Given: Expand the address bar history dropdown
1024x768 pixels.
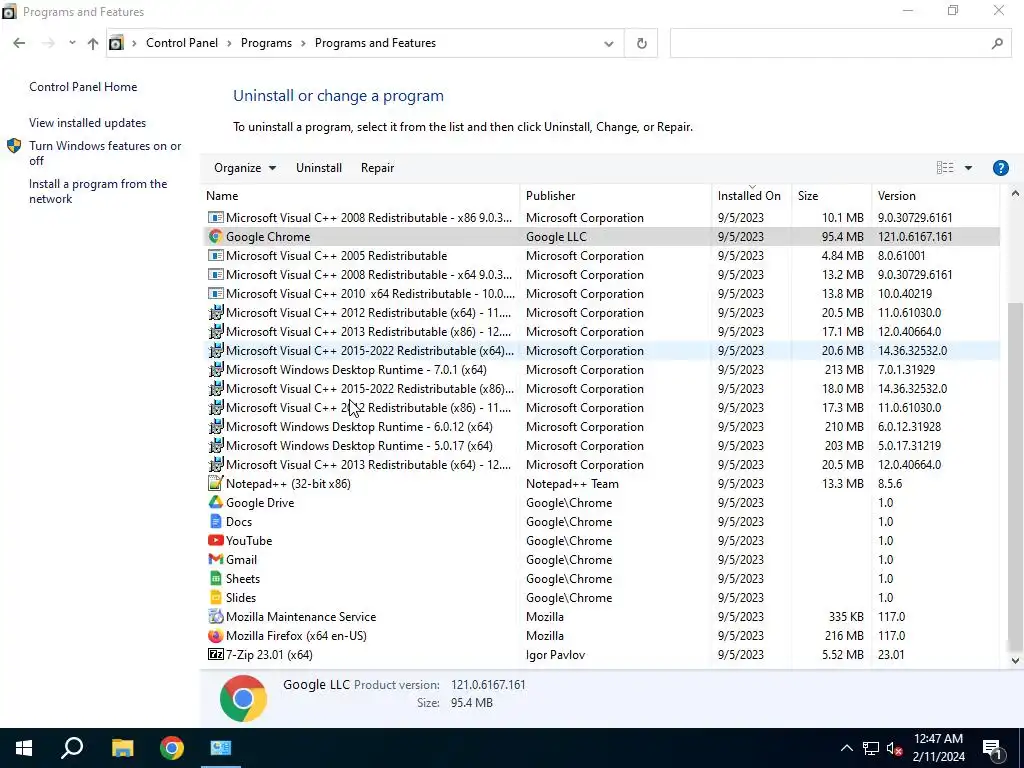Looking at the screenshot, I should 609,44.
